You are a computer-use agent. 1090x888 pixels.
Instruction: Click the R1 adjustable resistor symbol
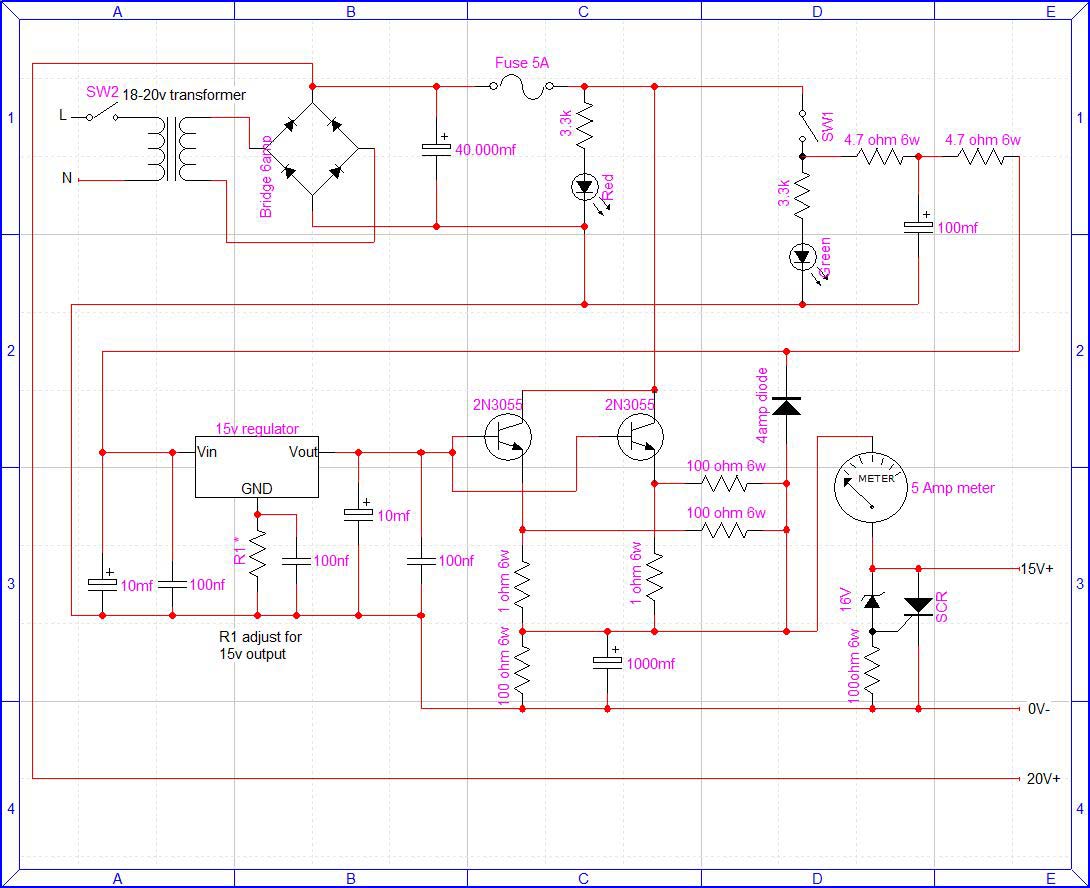point(257,553)
